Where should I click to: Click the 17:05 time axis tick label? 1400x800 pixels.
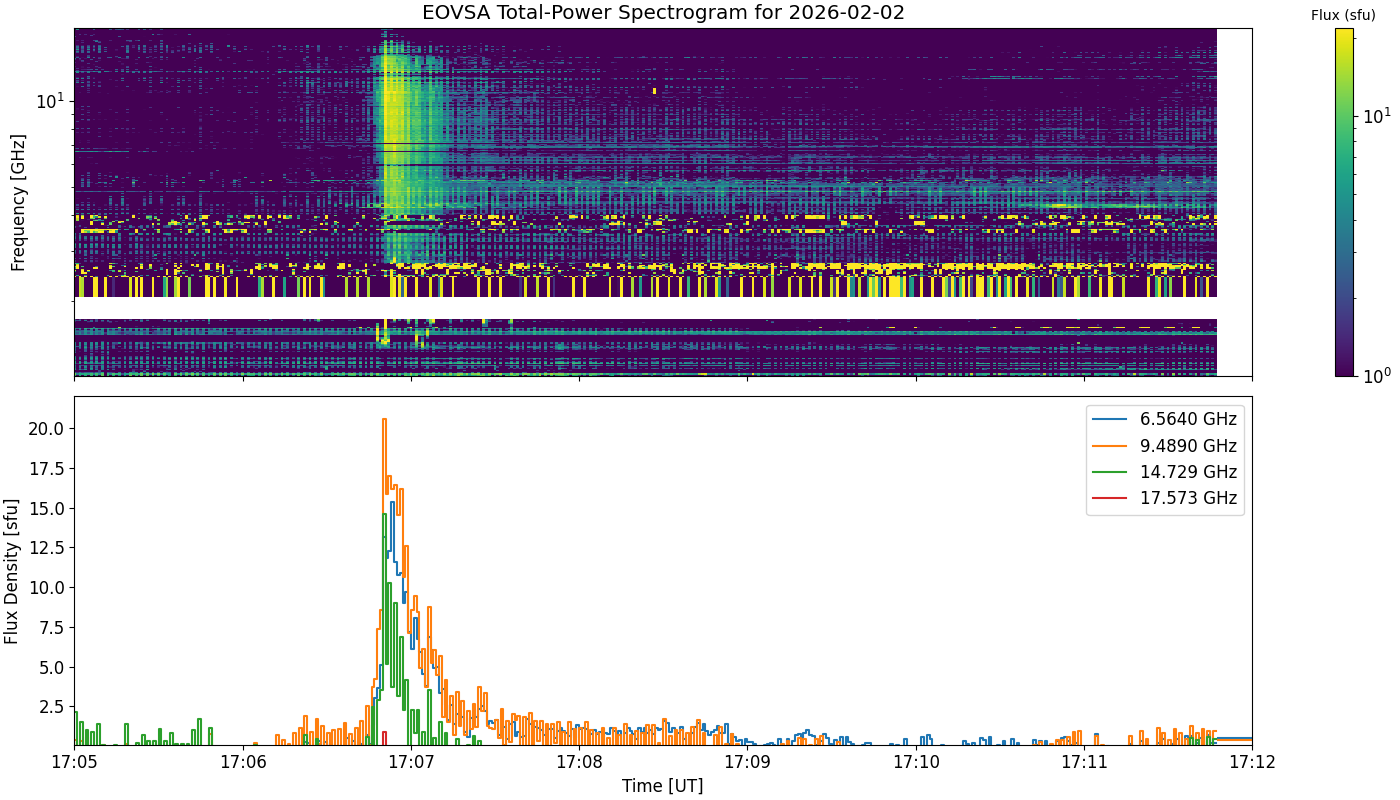[x=74, y=763]
